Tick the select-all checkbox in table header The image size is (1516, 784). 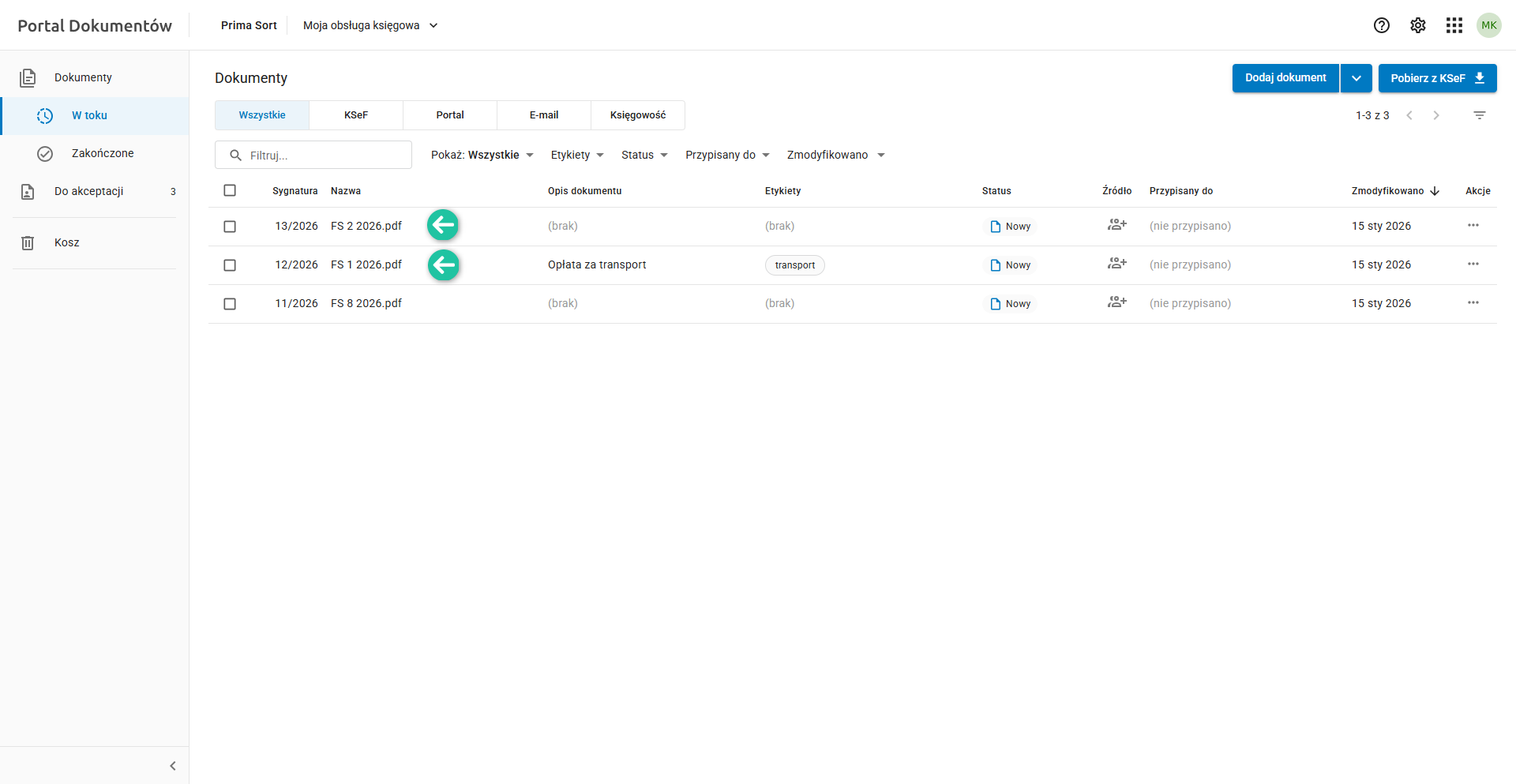coord(230,190)
